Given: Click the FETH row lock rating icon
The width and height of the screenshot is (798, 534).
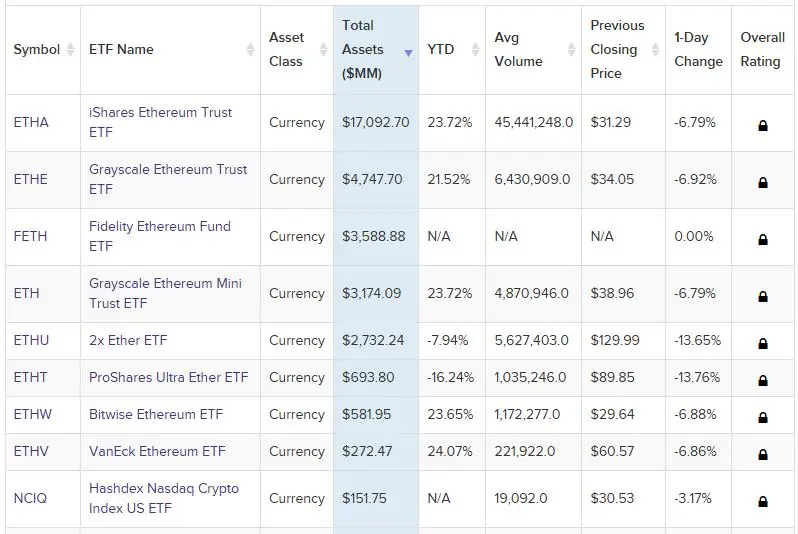Looking at the screenshot, I should click(x=763, y=240).
